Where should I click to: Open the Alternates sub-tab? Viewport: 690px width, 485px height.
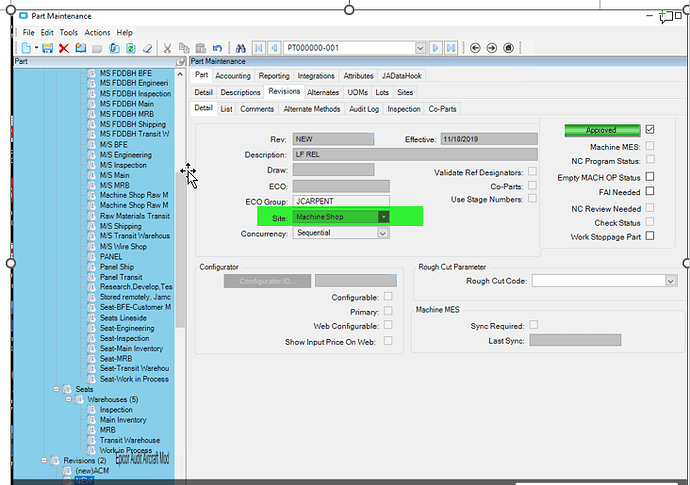pos(323,92)
